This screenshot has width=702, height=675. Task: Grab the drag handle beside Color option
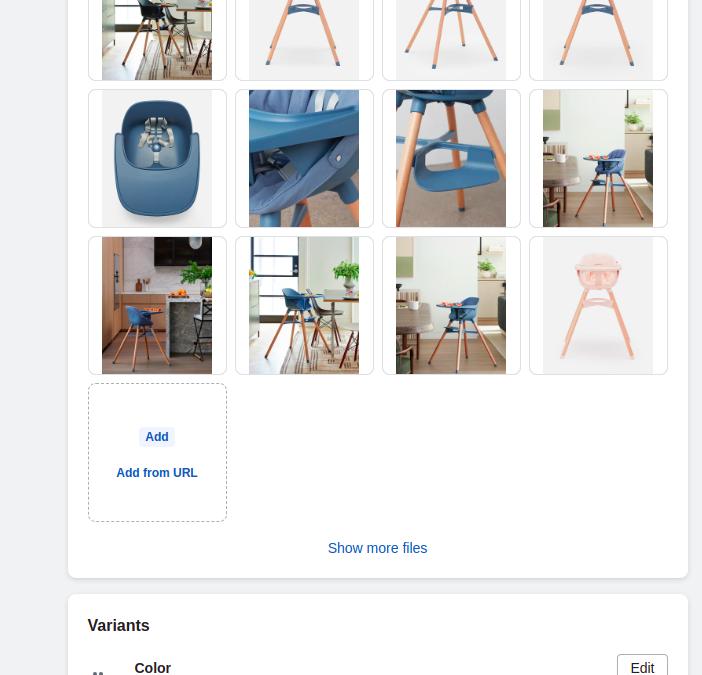point(98,672)
